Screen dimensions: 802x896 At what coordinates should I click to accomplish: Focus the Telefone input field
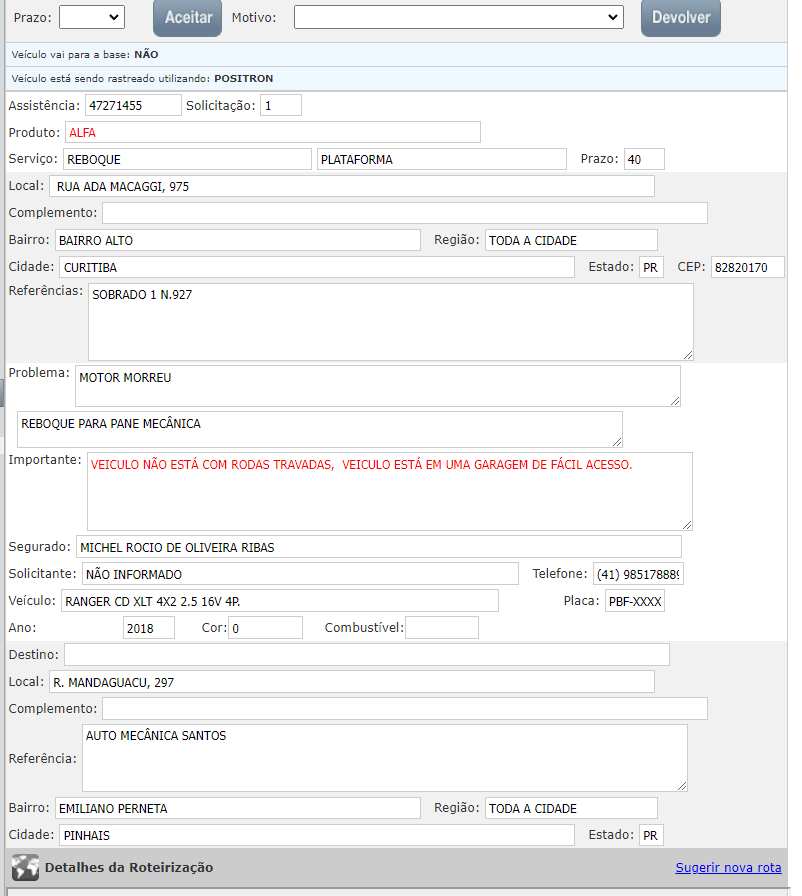pos(638,574)
